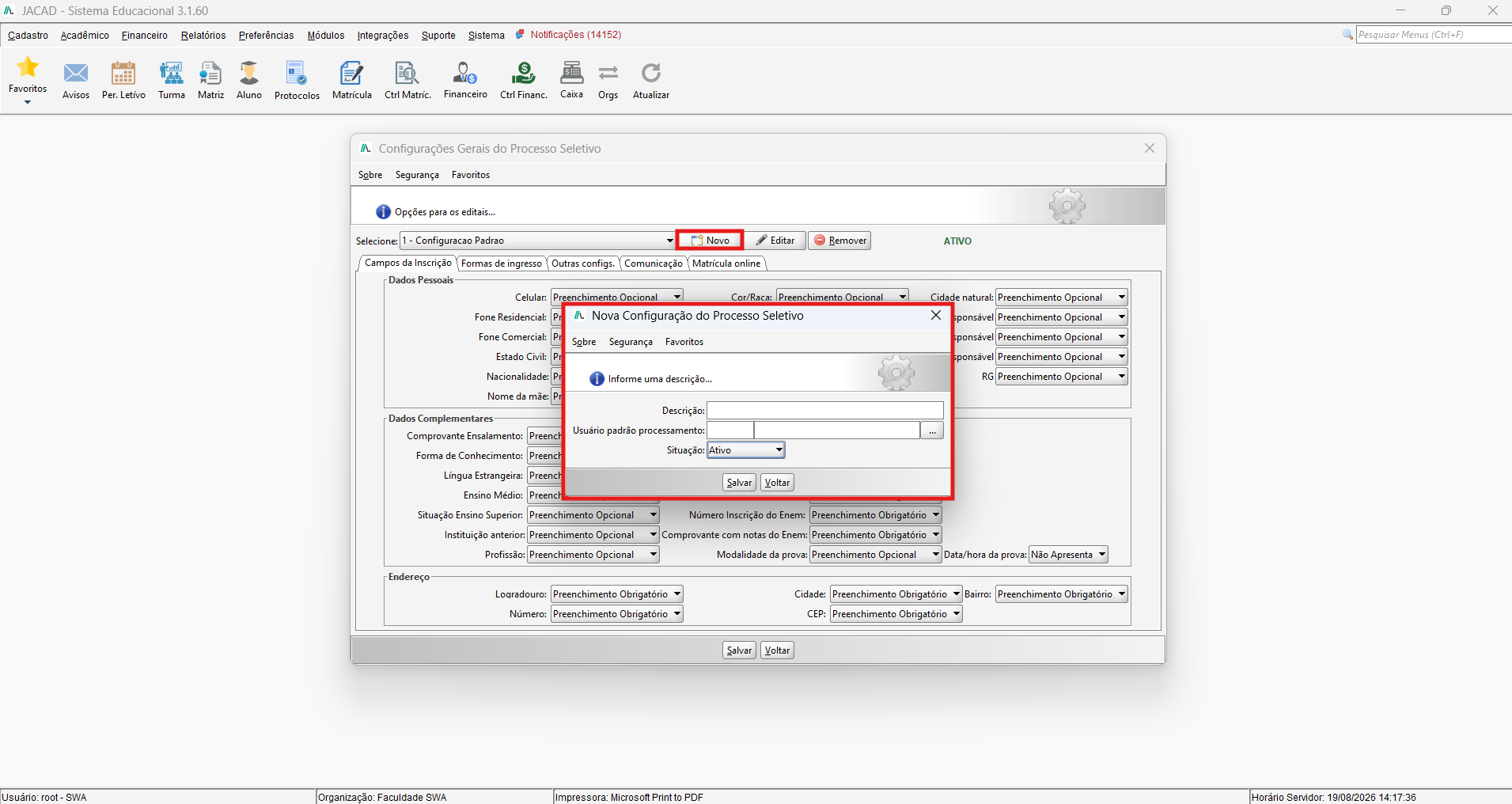Click the Usuário padrão processamento name field
Screen dimensions: 1512x804
(837, 430)
